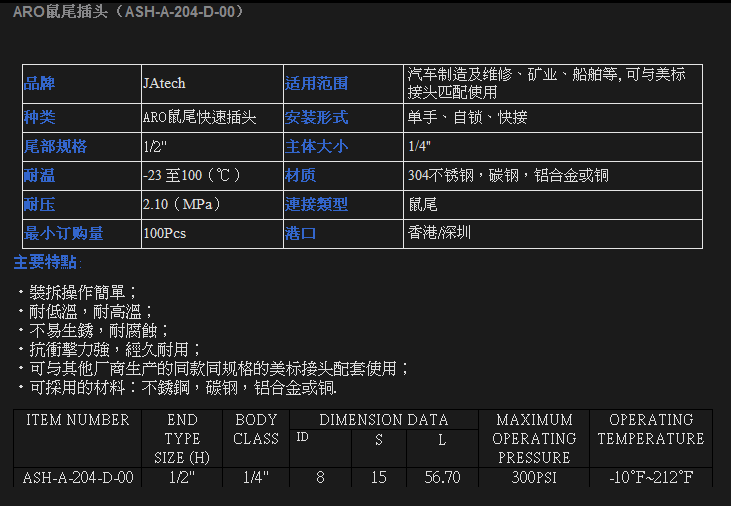Screen dimensions: 731x506
Task: Select the ID value 8
Action: pyautogui.click(x=320, y=478)
